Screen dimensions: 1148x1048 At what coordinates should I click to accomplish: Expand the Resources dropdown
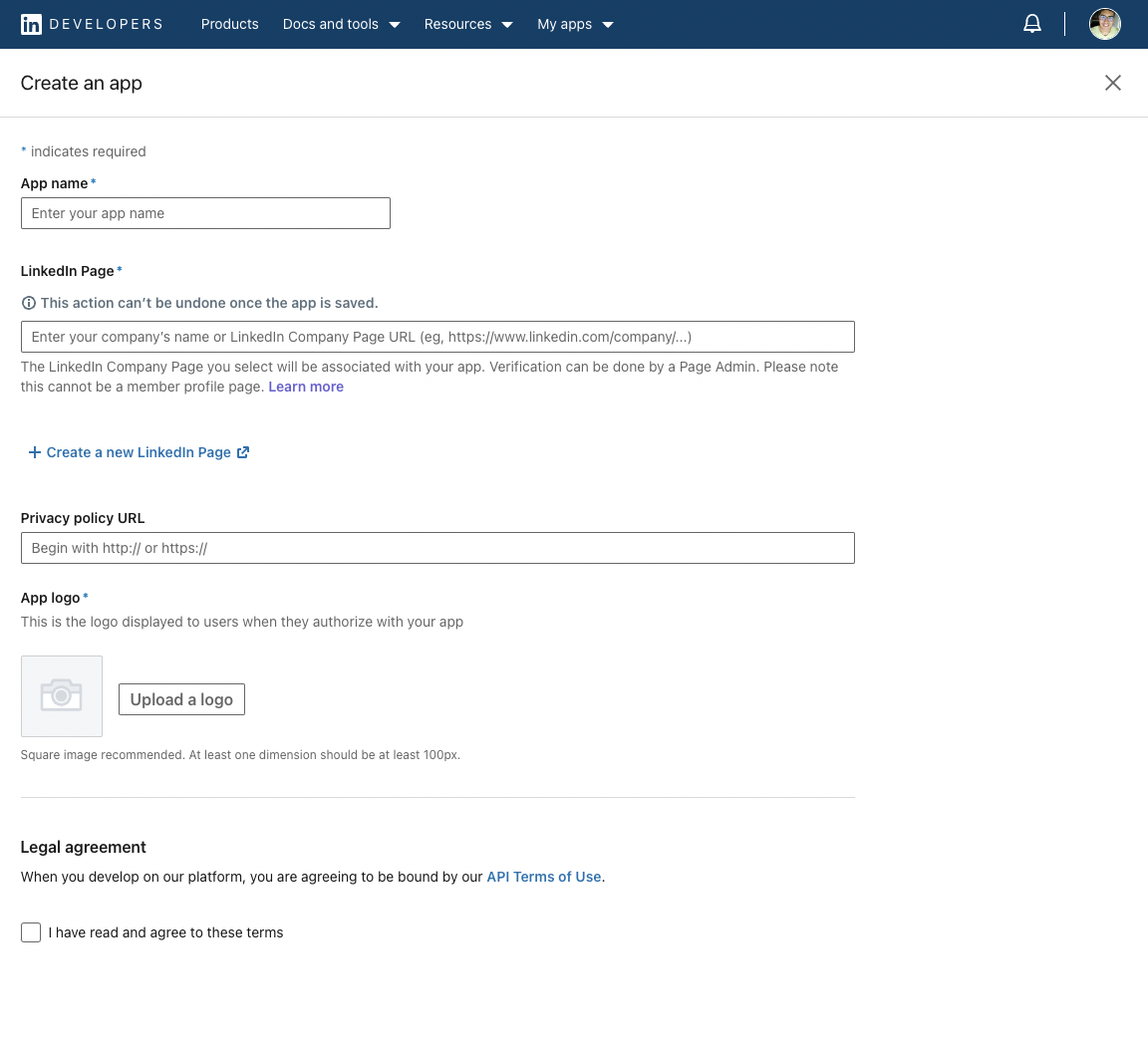[468, 24]
